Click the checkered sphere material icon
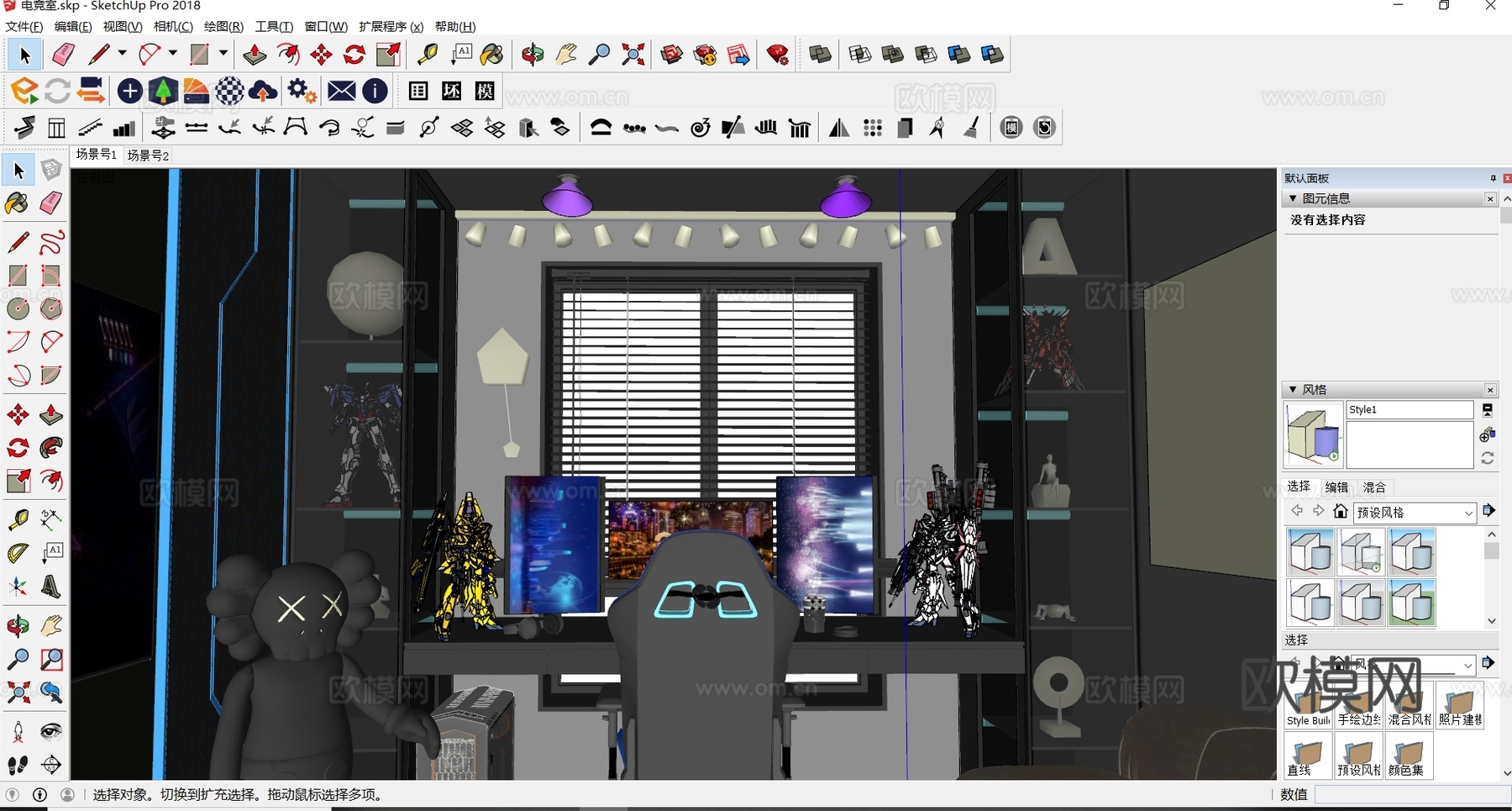The width and height of the screenshot is (1512, 811). (x=229, y=91)
